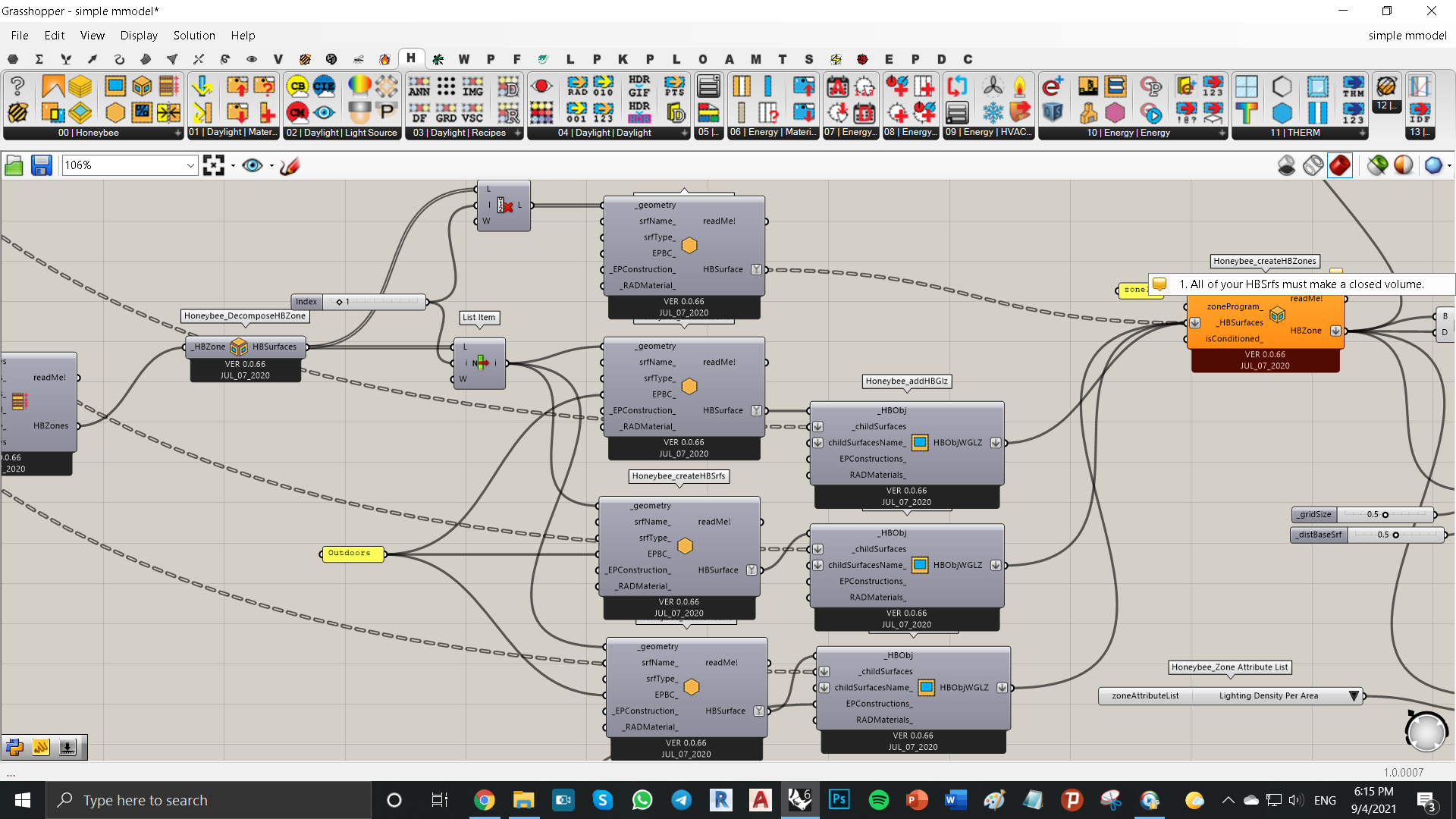
Task: Click the 02 | Daylight | Light Source label
Action: 342,133
